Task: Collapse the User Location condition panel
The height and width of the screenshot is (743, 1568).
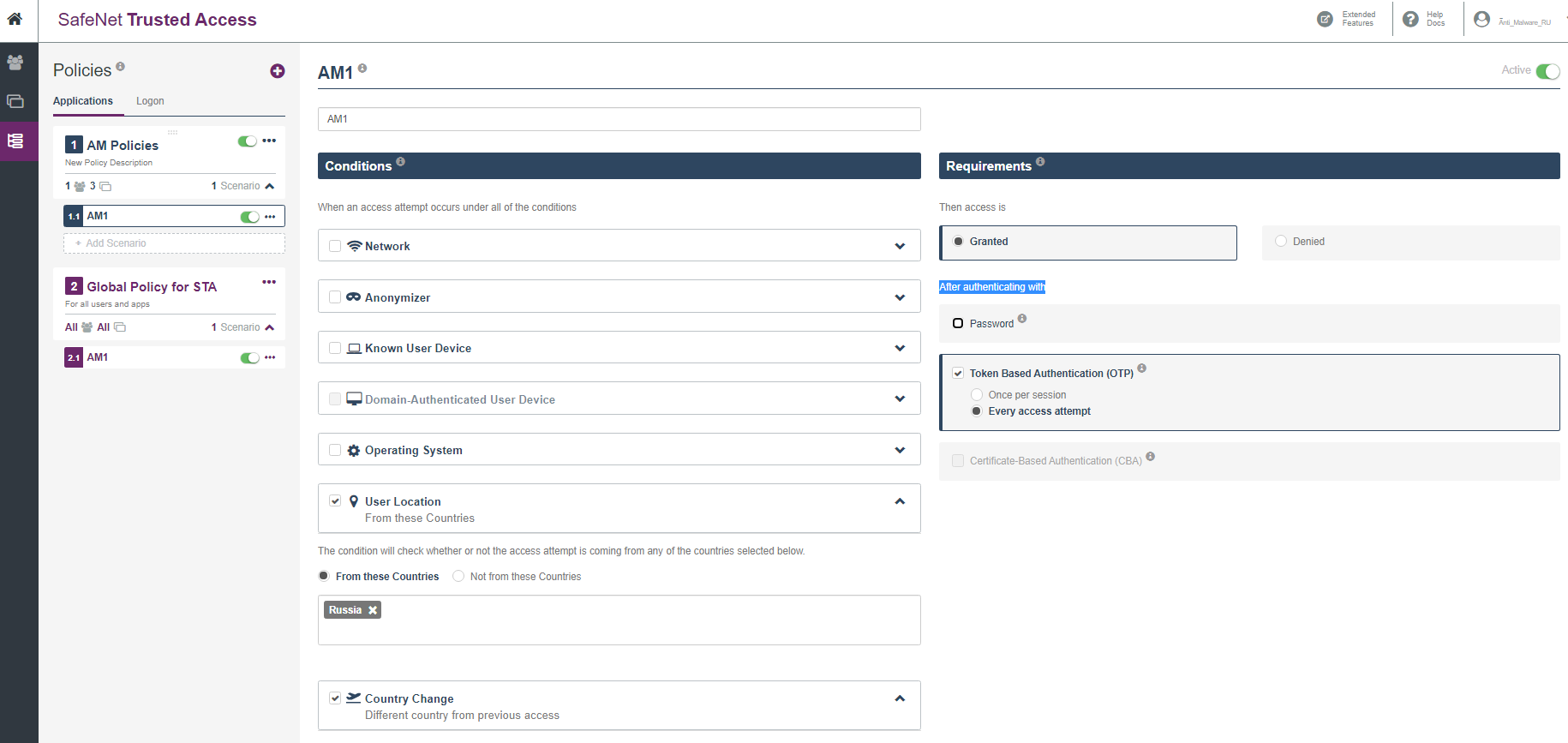Action: 900,501
